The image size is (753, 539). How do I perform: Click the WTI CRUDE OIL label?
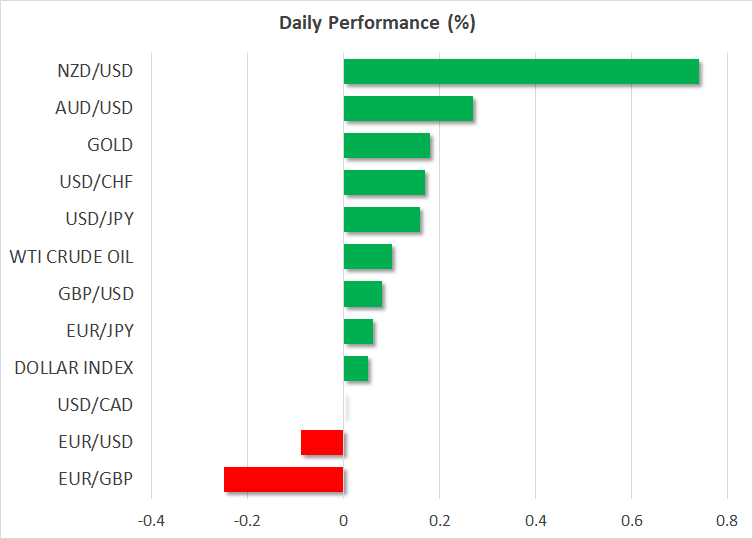click(71, 257)
